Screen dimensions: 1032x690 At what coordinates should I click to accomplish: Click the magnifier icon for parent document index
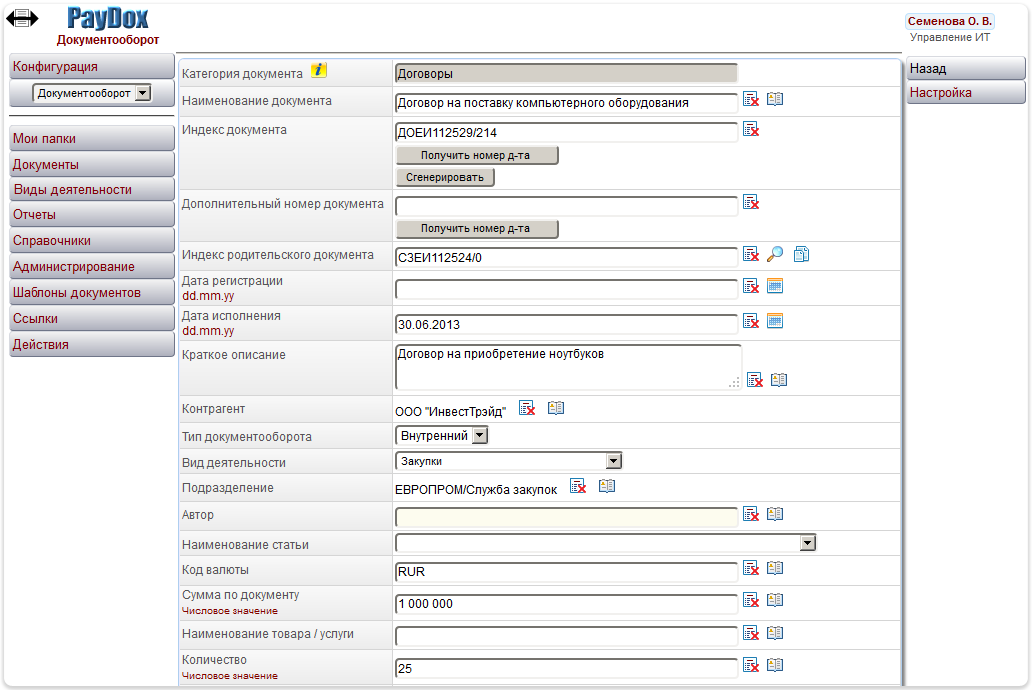(x=774, y=255)
